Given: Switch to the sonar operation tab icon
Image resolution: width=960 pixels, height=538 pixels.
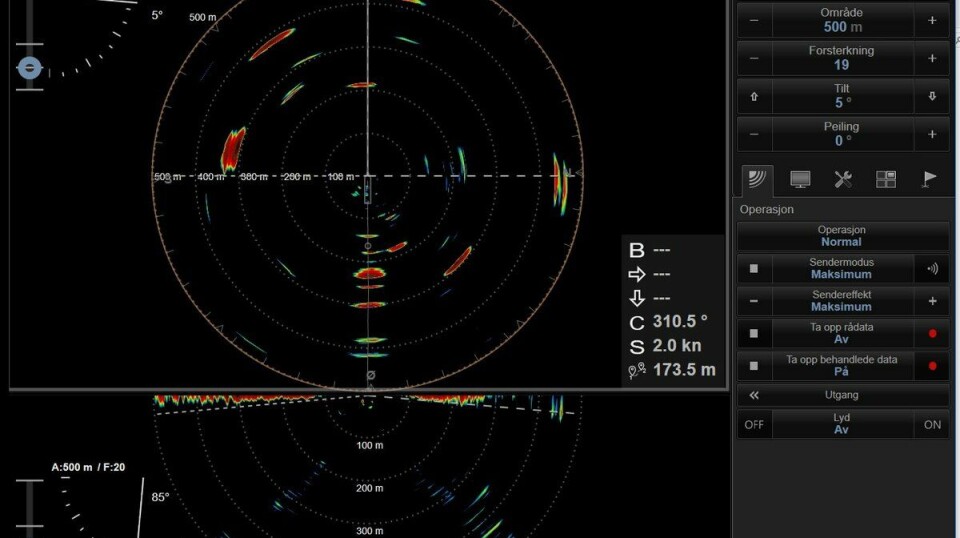Looking at the screenshot, I should click(757, 180).
